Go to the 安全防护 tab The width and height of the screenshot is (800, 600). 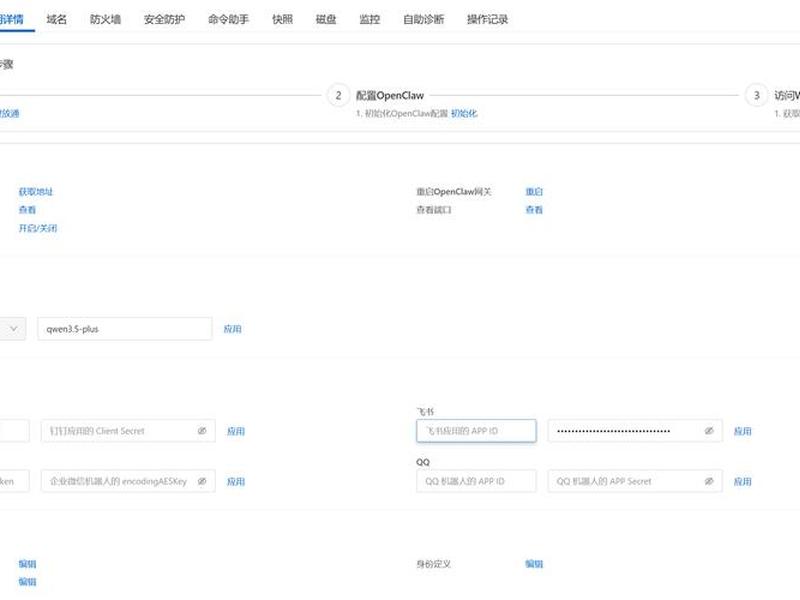pyautogui.click(x=164, y=19)
